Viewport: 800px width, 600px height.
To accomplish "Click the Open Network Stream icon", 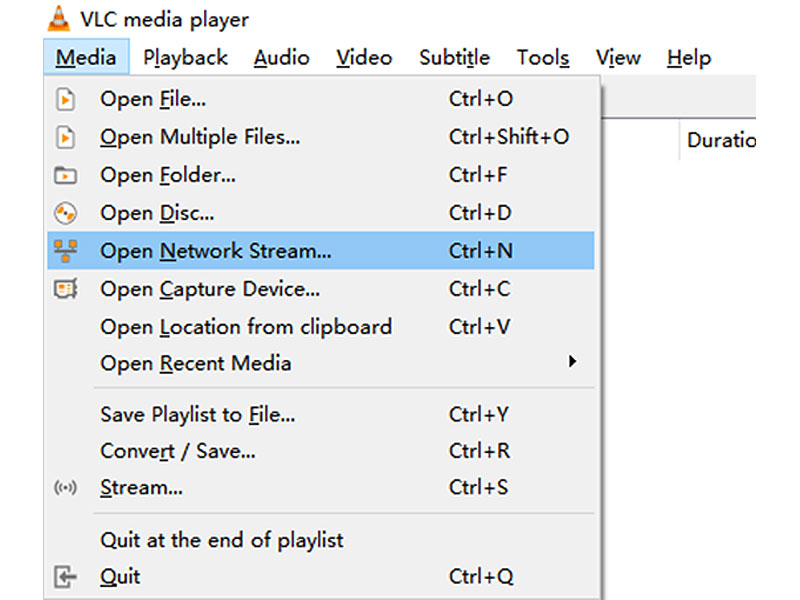I will coord(67,251).
